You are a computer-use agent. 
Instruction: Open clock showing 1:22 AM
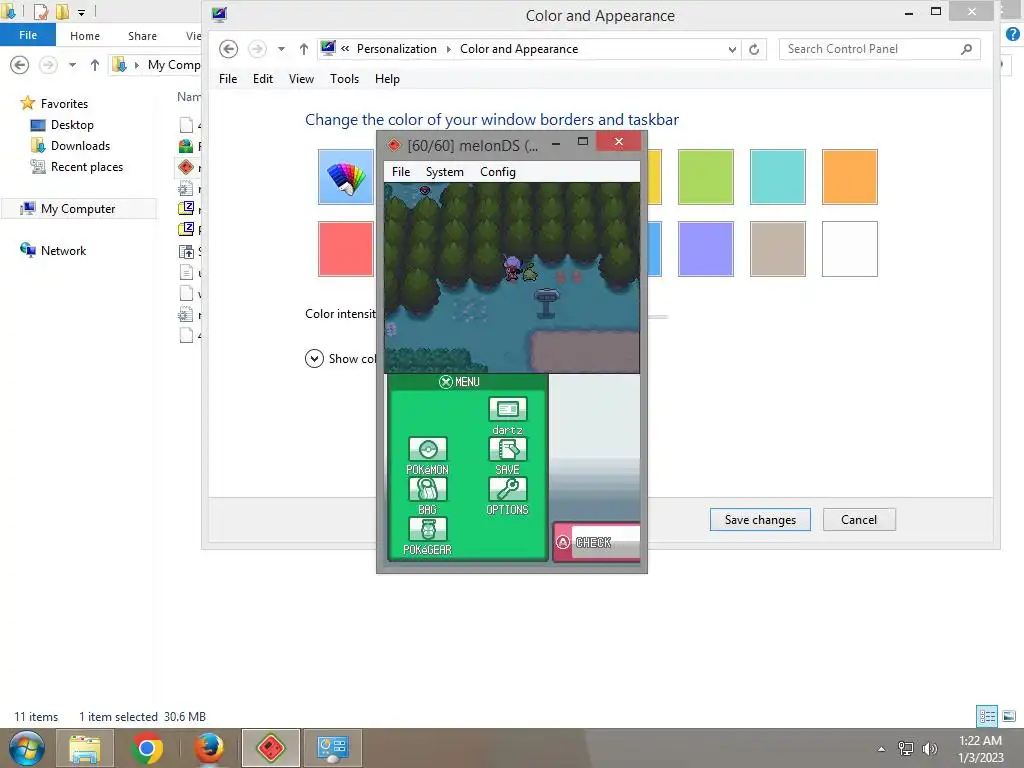coord(980,749)
